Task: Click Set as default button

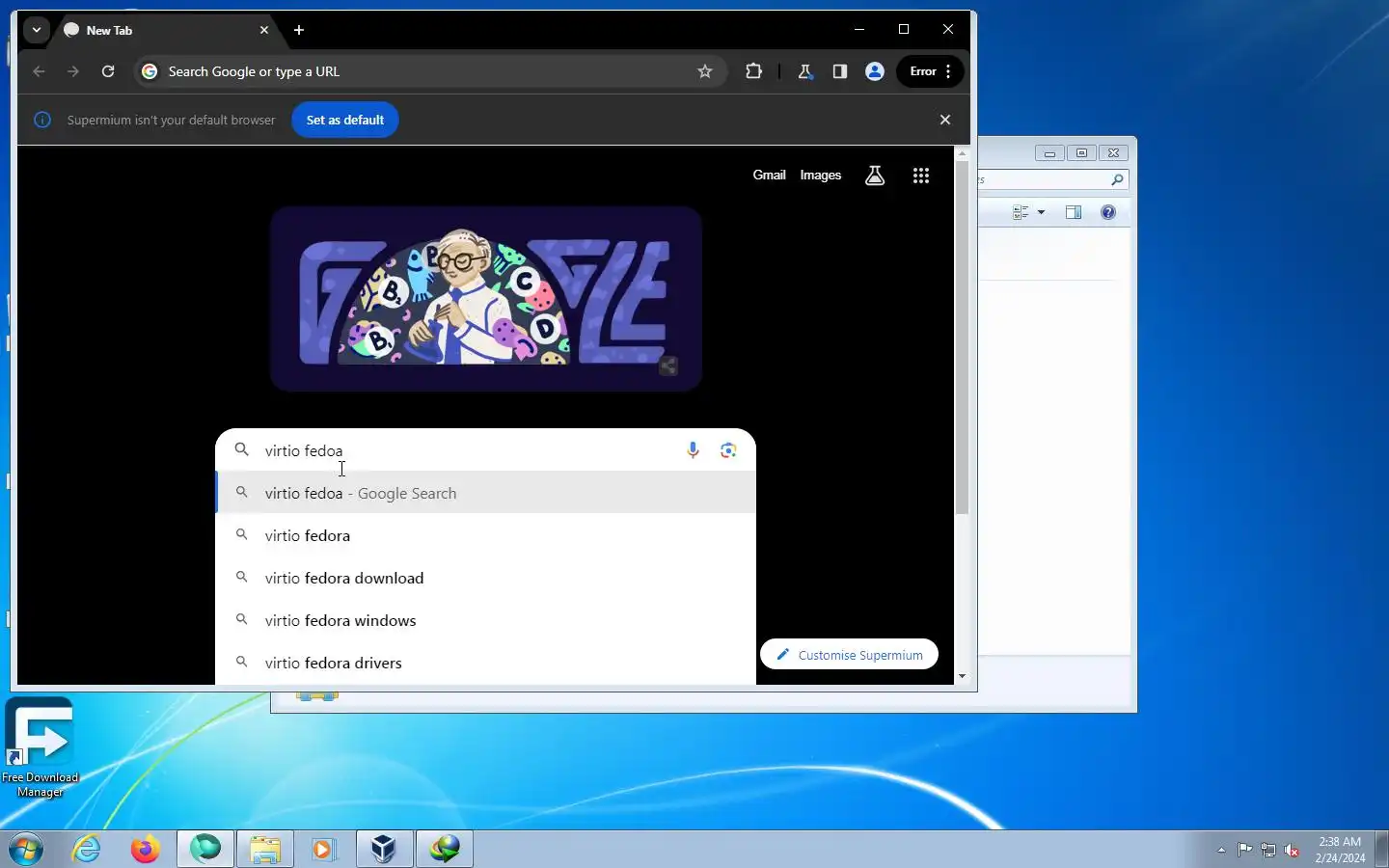Action: tap(345, 120)
